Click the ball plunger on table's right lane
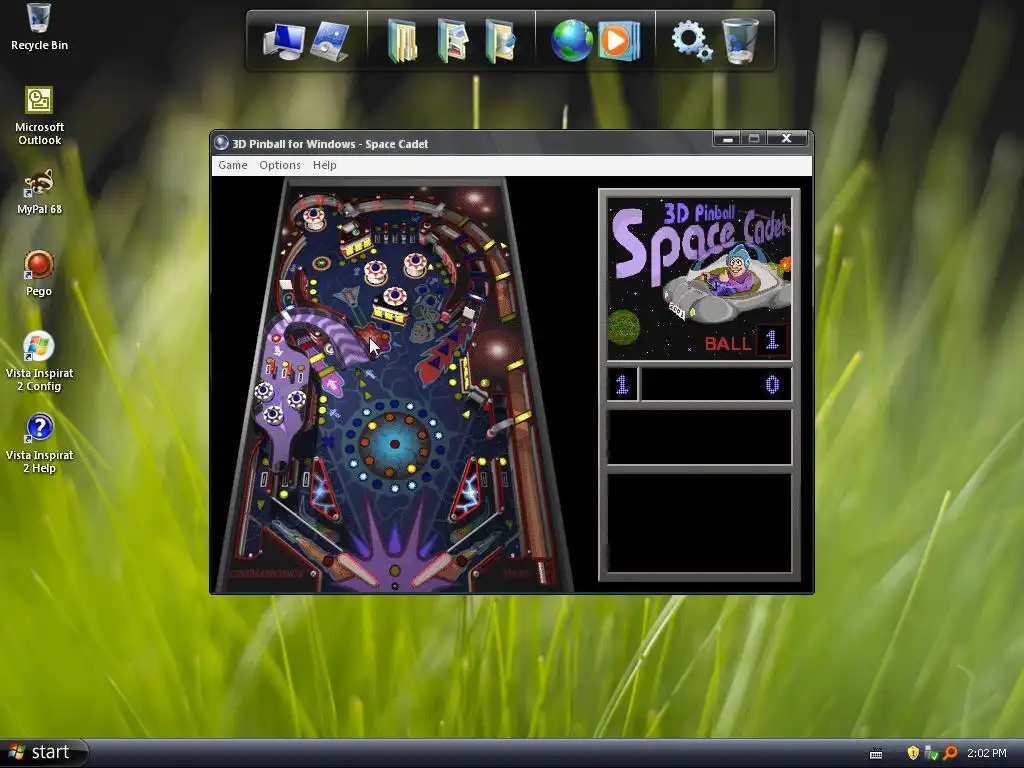 pyautogui.click(x=542, y=571)
